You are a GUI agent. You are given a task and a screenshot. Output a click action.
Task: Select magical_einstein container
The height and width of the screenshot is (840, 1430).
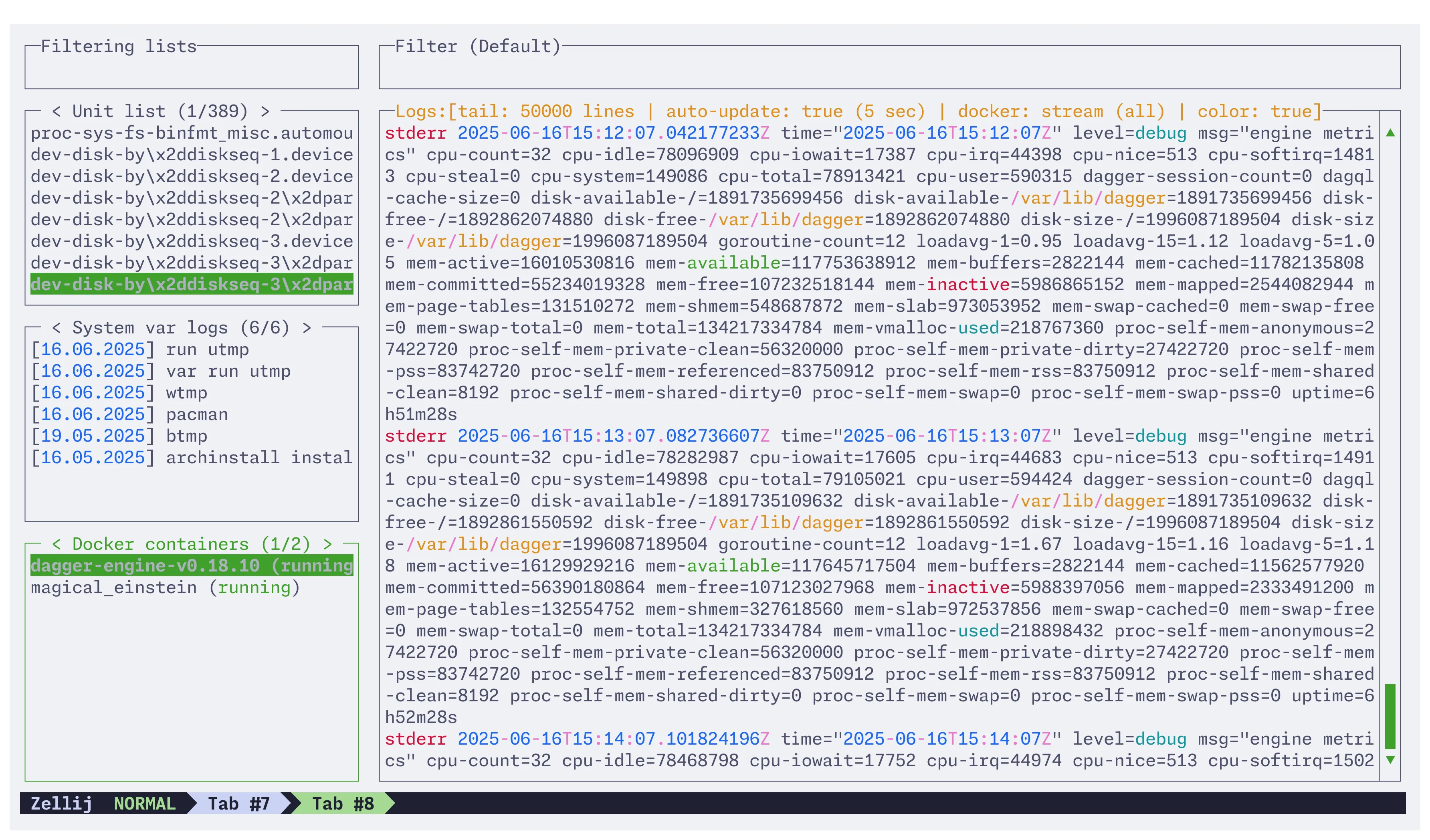(192, 588)
